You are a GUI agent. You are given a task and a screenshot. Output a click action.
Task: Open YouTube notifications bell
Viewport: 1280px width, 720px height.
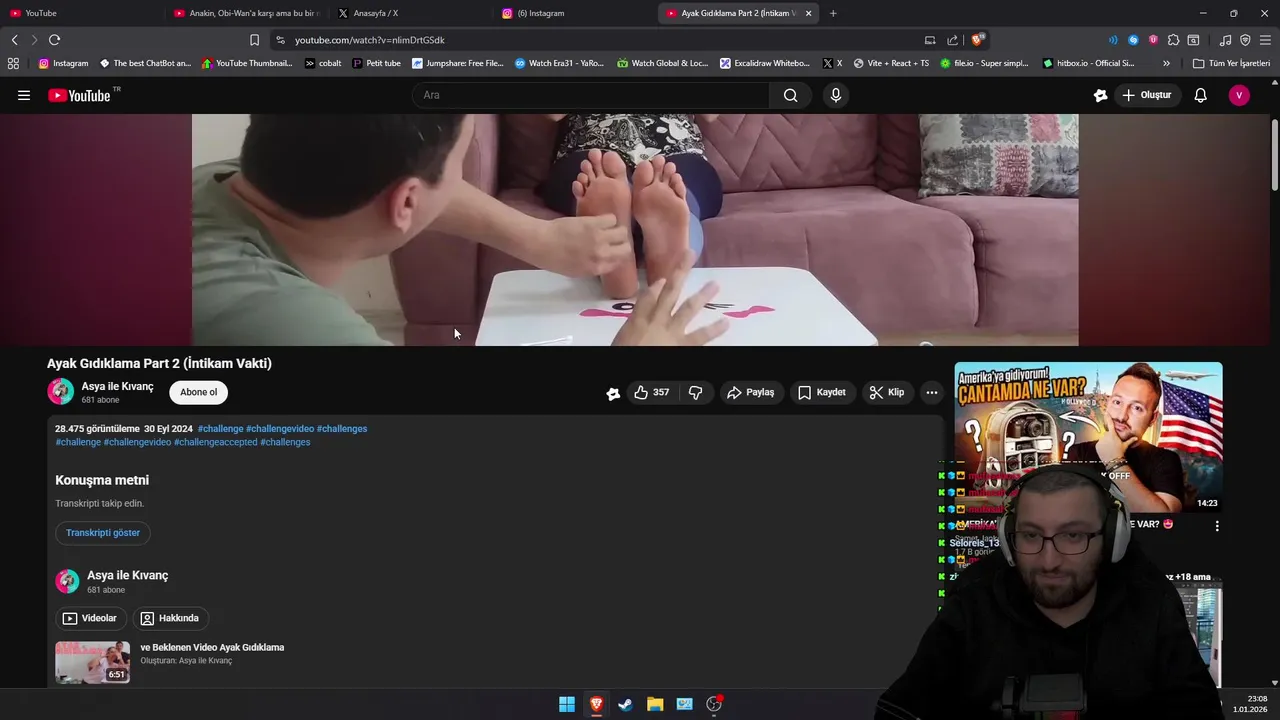[x=1200, y=95]
